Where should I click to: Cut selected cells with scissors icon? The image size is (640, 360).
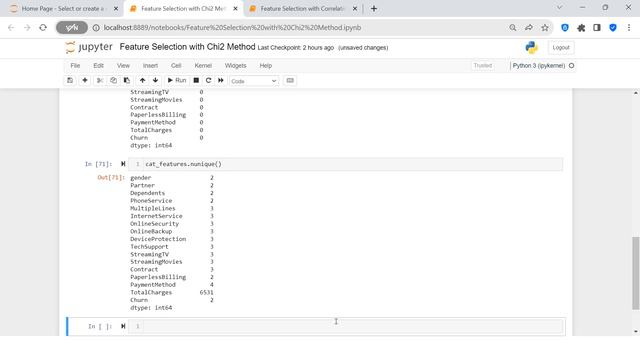(100, 80)
